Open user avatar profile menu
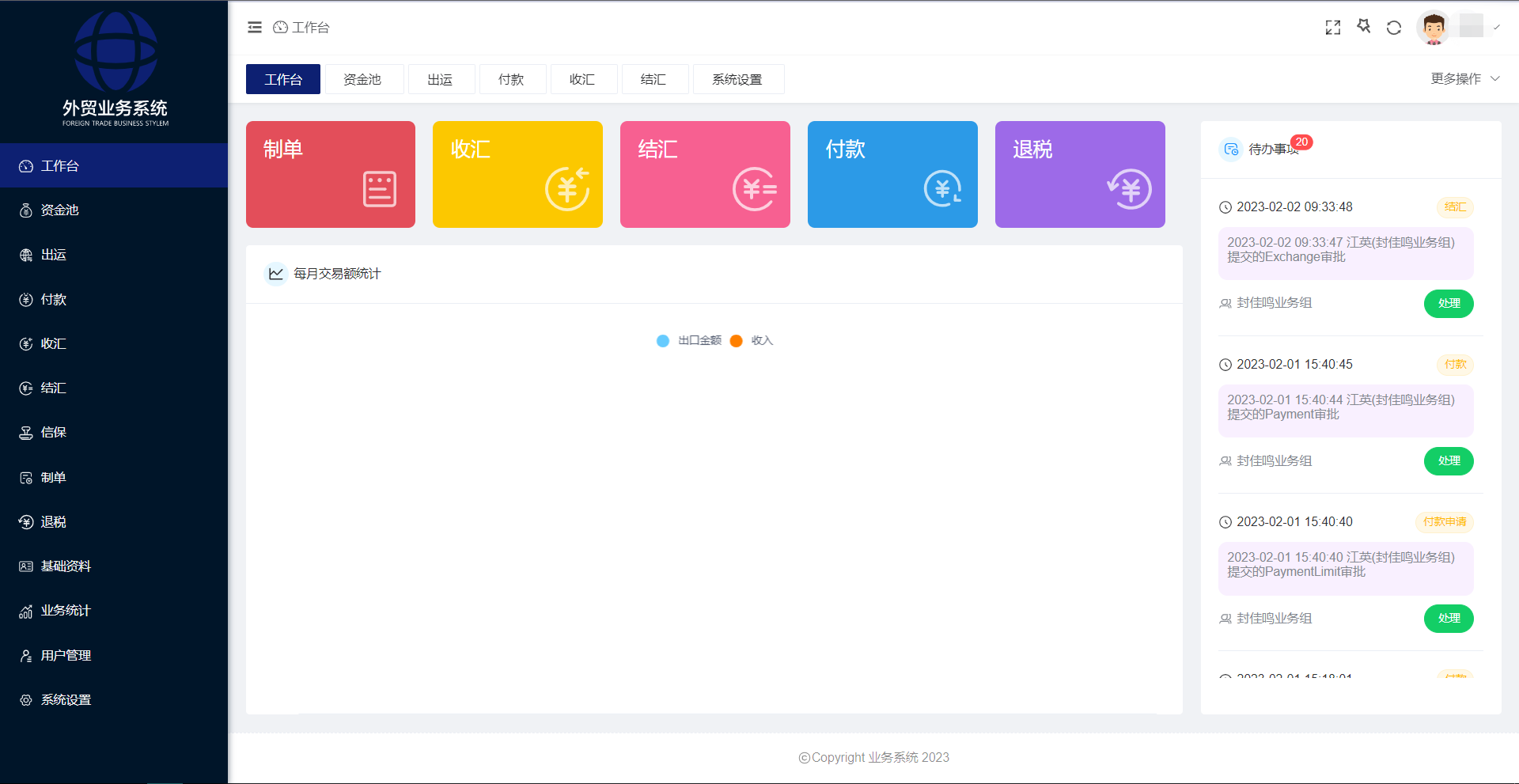This screenshot has height=784, width=1519. pos(1434,28)
